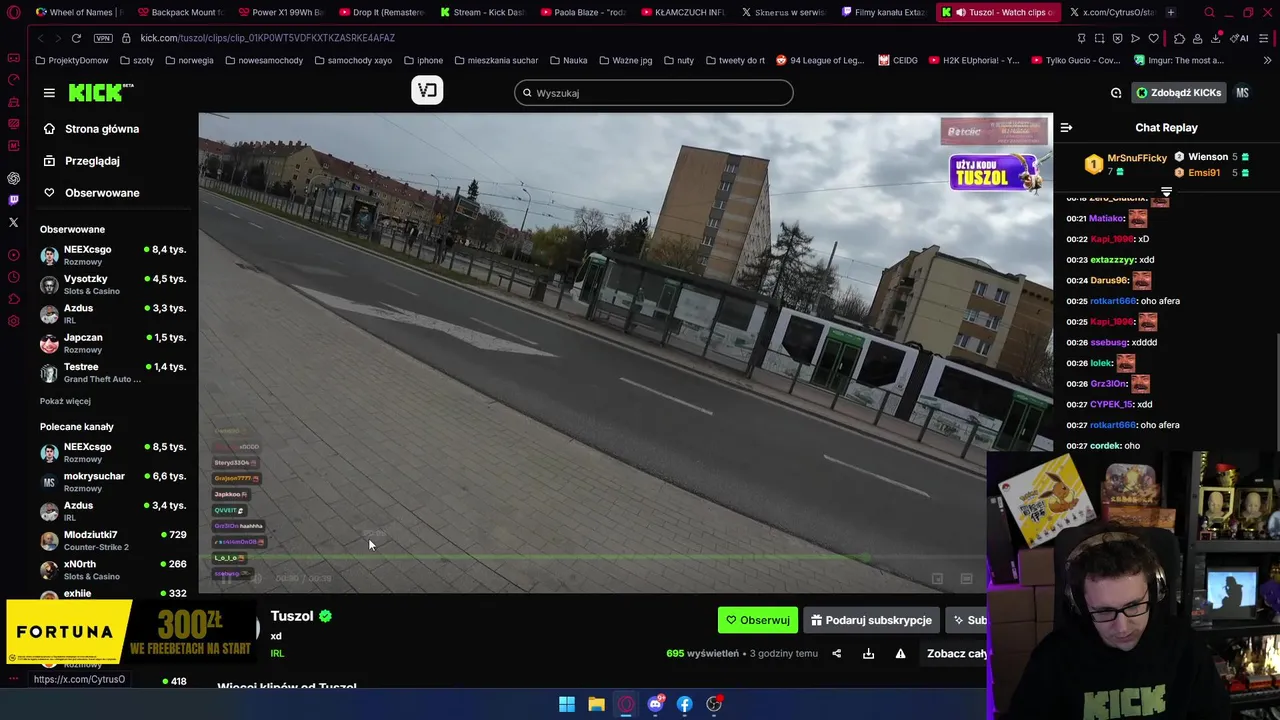1280x720 pixels.
Task: Open the Testree followed channel
Action: click(113, 372)
